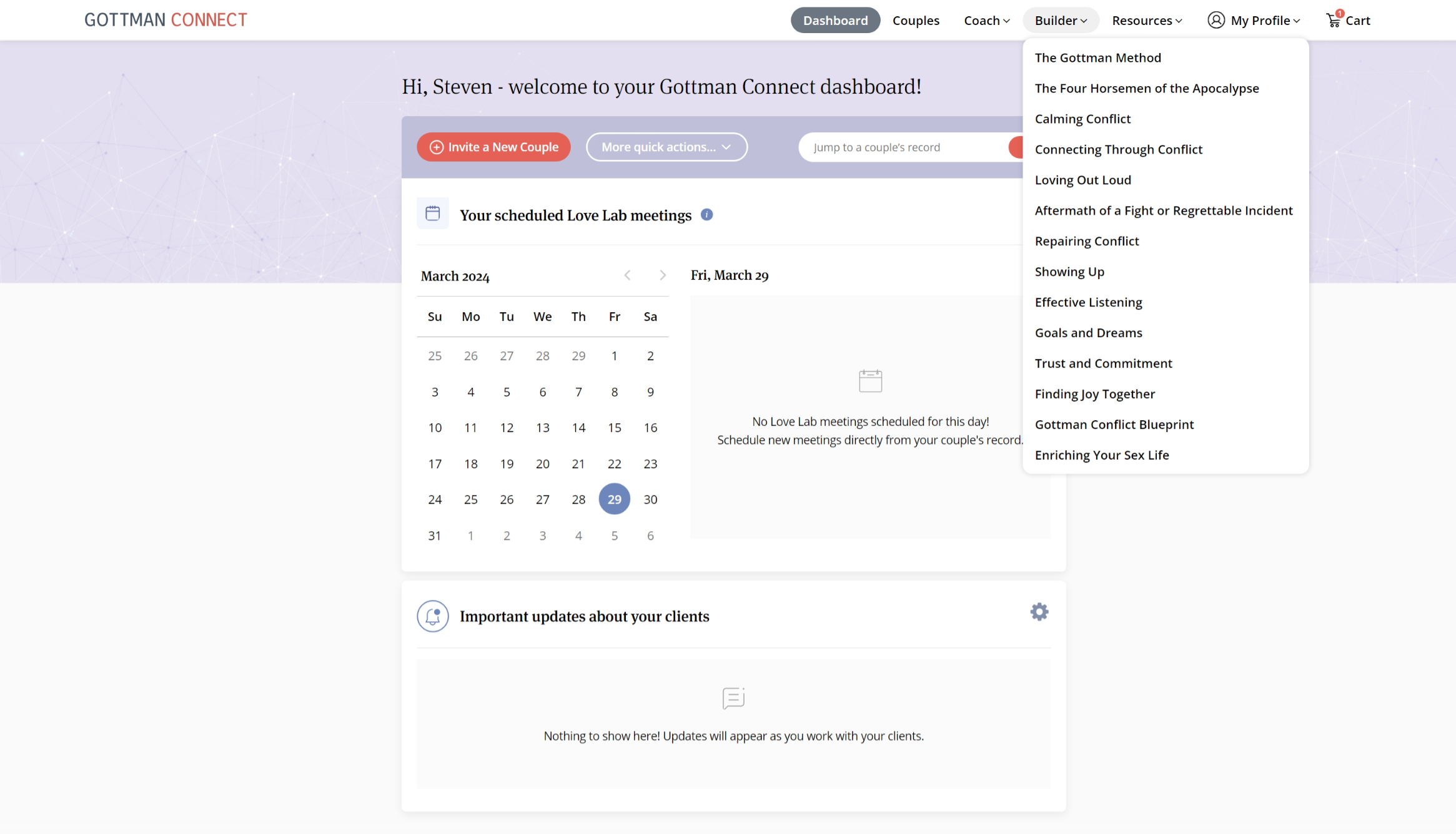The height and width of the screenshot is (834, 1456).
Task: Select Calming Conflict menu item
Action: pyautogui.click(x=1082, y=119)
